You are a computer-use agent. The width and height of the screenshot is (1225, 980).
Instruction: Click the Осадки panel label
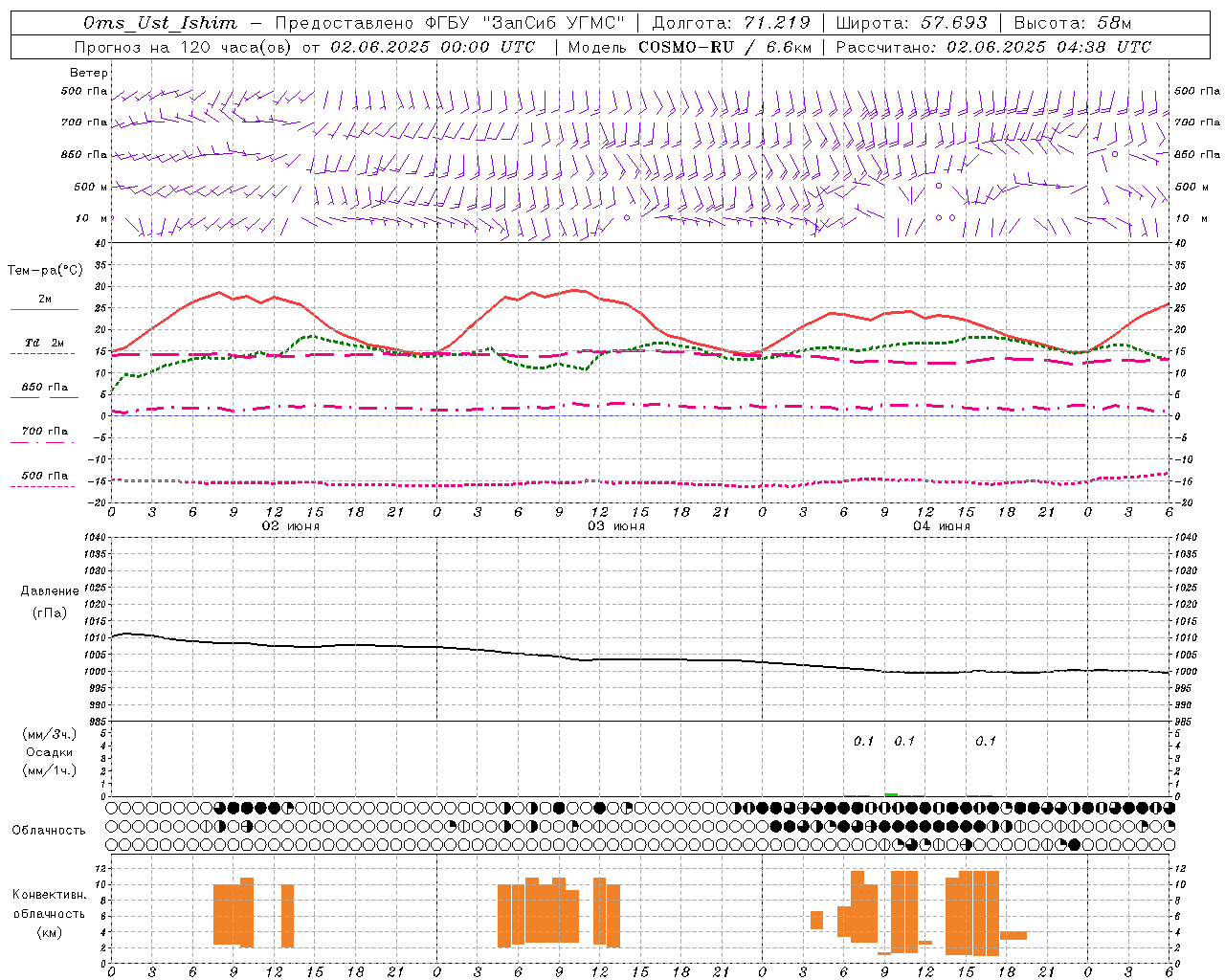(x=50, y=752)
